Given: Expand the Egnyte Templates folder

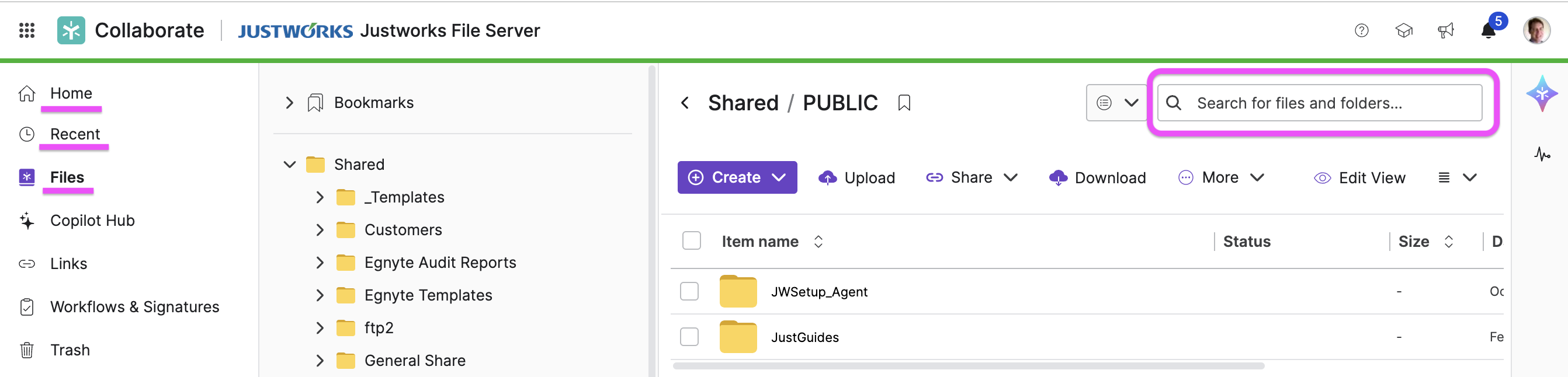Looking at the screenshot, I should point(320,295).
